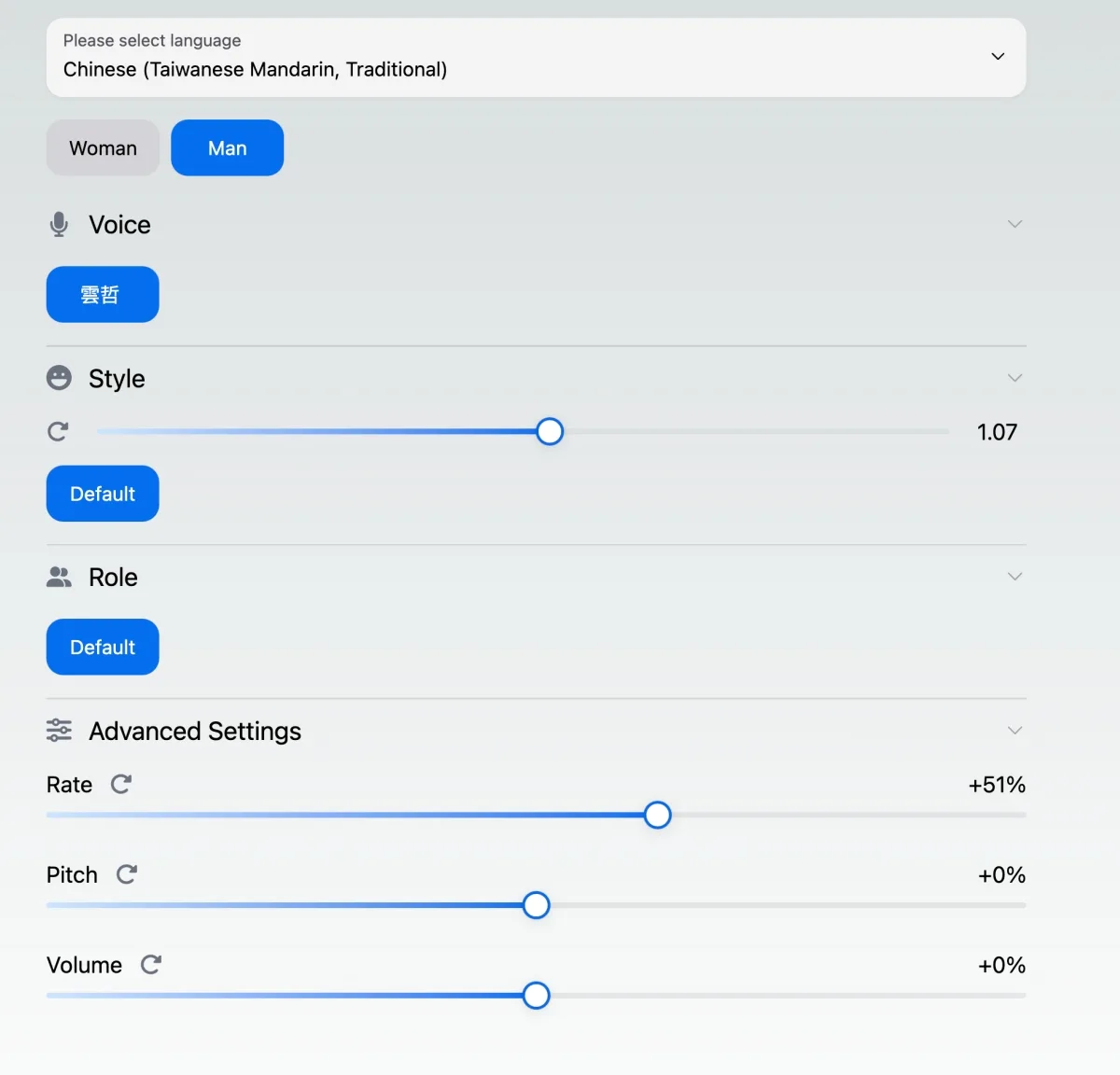Select the Man voice gender
The height and width of the screenshot is (1075, 1120).
tap(227, 148)
